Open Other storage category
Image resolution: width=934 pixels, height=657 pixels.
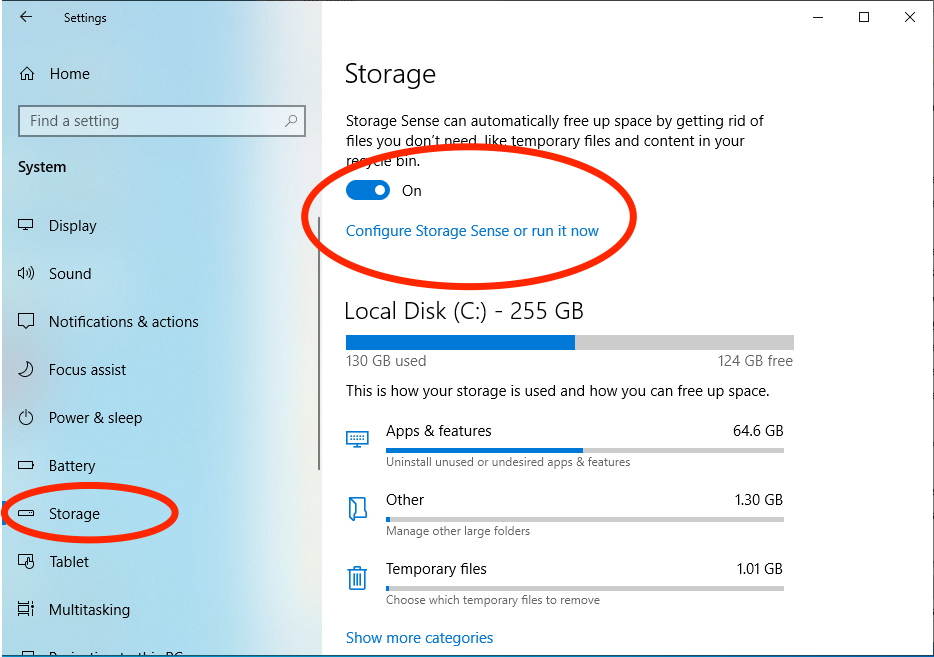(x=565, y=515)
